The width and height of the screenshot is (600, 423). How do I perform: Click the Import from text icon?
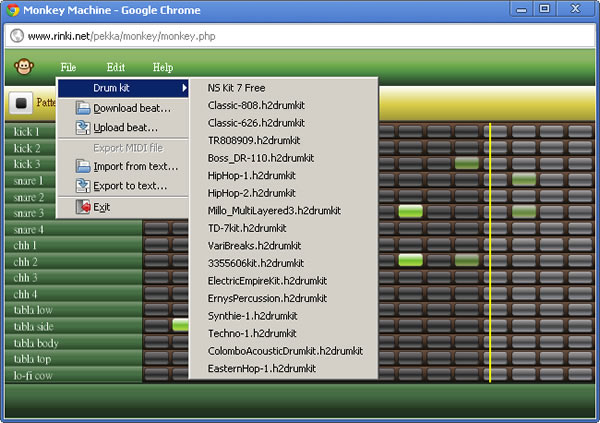click(x=83, y=166)
